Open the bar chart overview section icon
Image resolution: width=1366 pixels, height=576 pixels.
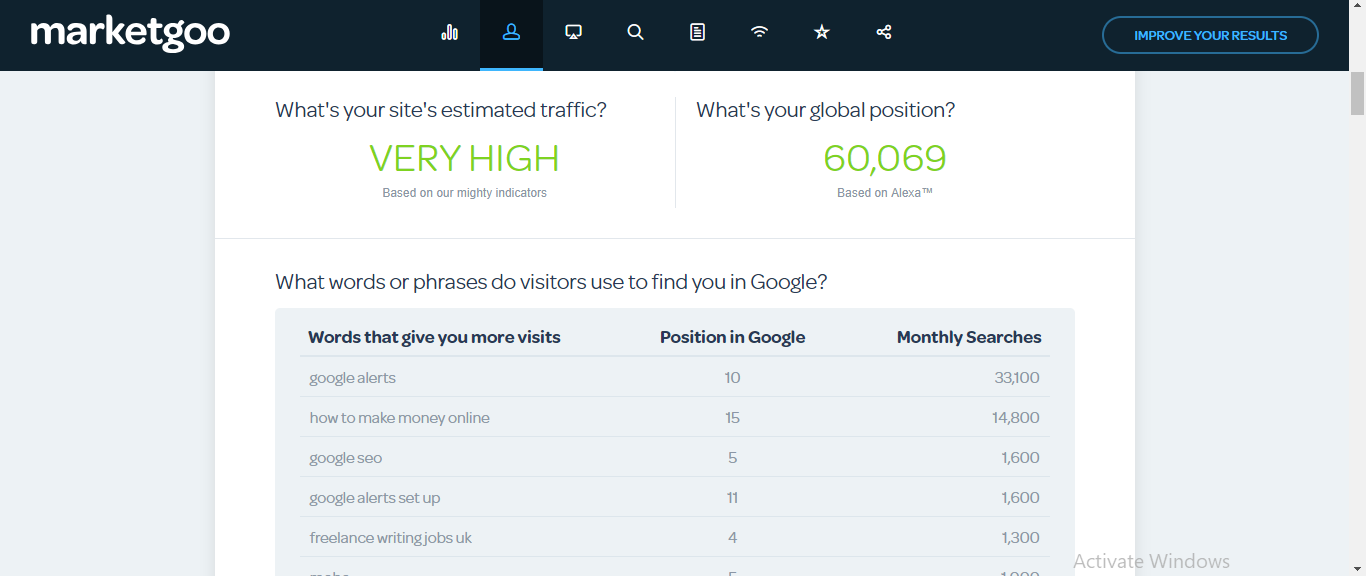pyautogui.click(x=449, y=33)
